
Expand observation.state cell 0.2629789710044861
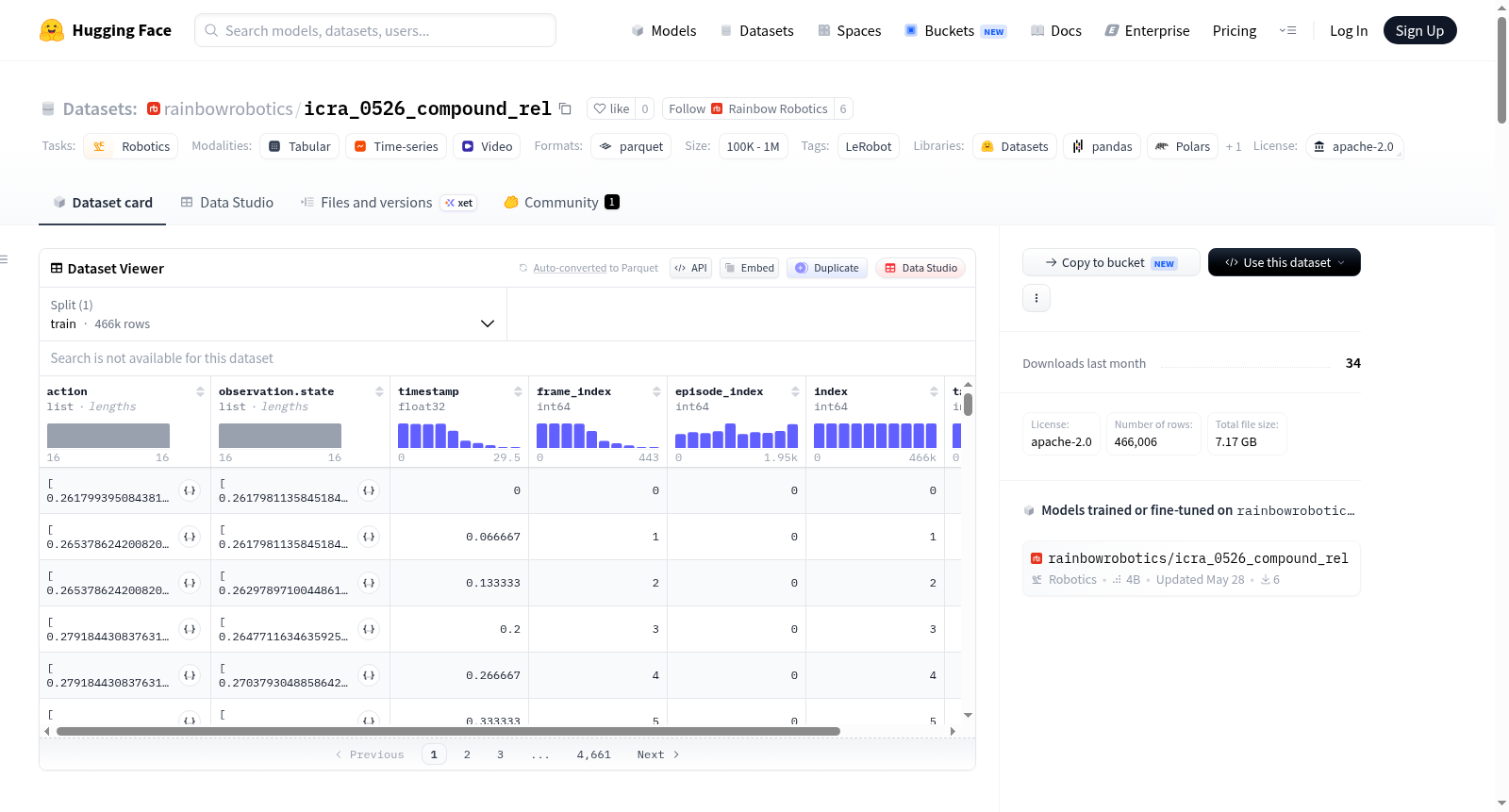369,583
